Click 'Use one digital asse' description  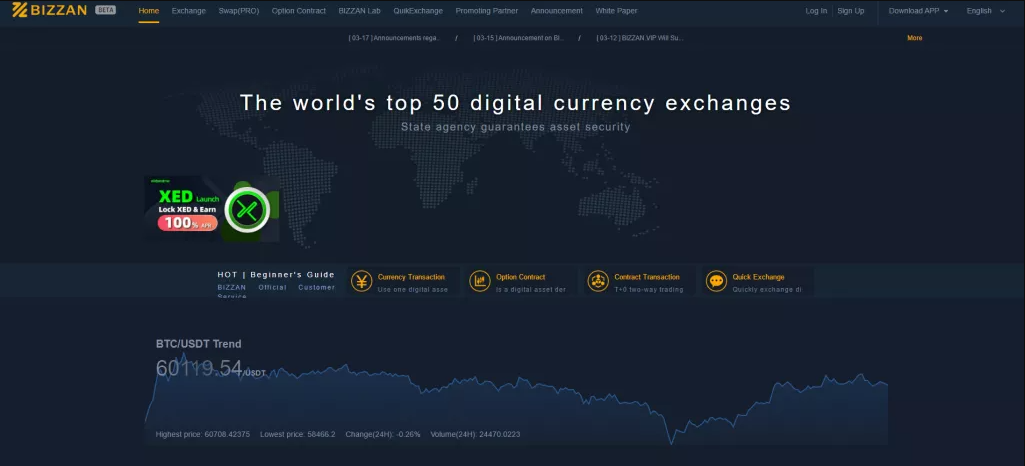coord(412,290)
